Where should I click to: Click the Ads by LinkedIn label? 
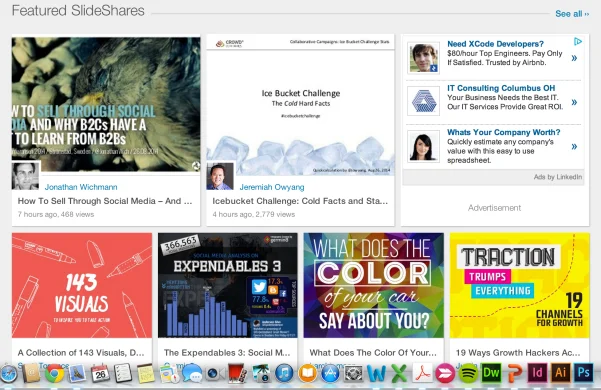558,177
